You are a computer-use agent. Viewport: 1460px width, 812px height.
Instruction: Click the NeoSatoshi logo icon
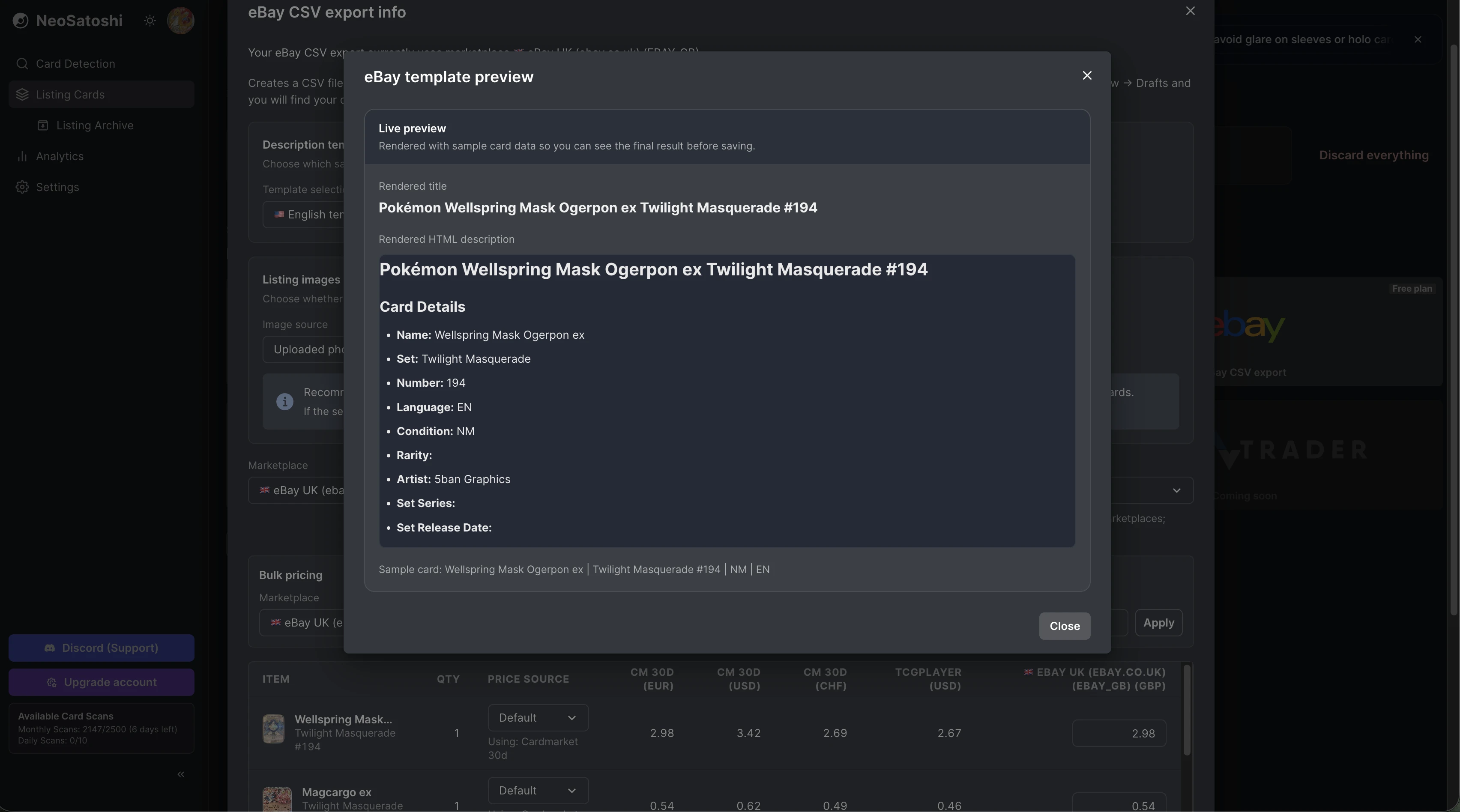tap(21, 21)
